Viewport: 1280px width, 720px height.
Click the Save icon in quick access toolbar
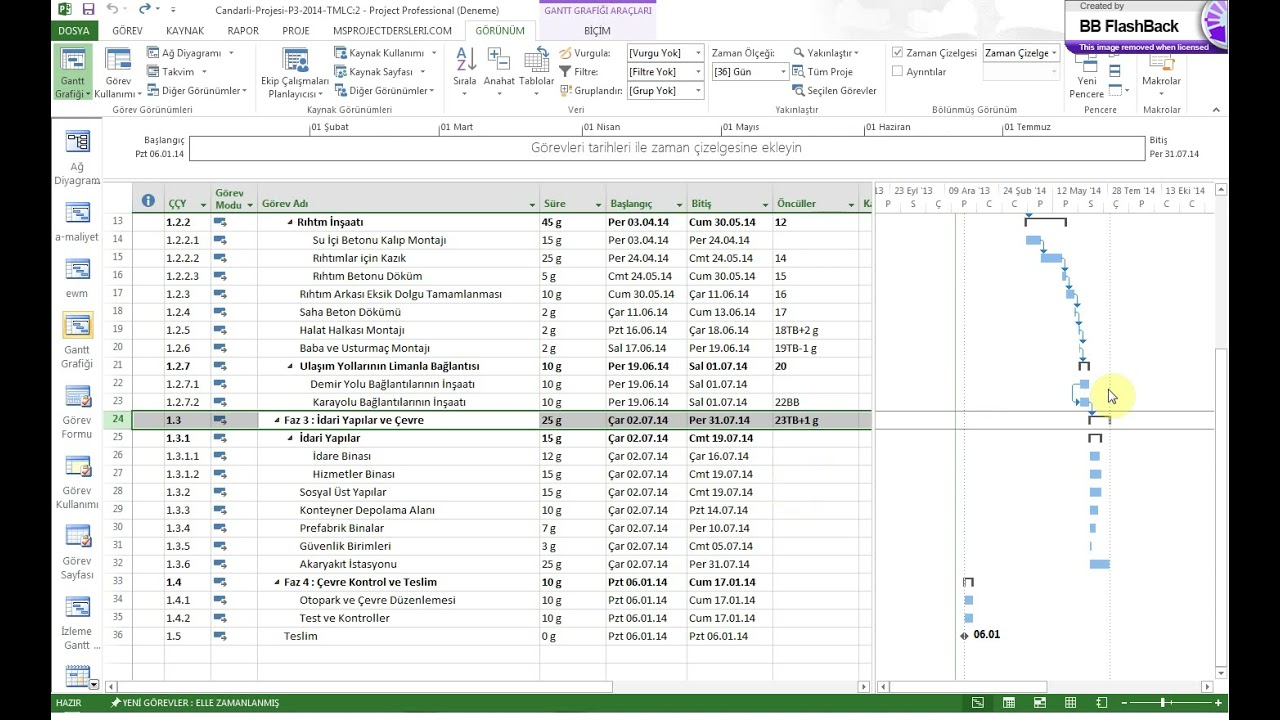(88, 10)
